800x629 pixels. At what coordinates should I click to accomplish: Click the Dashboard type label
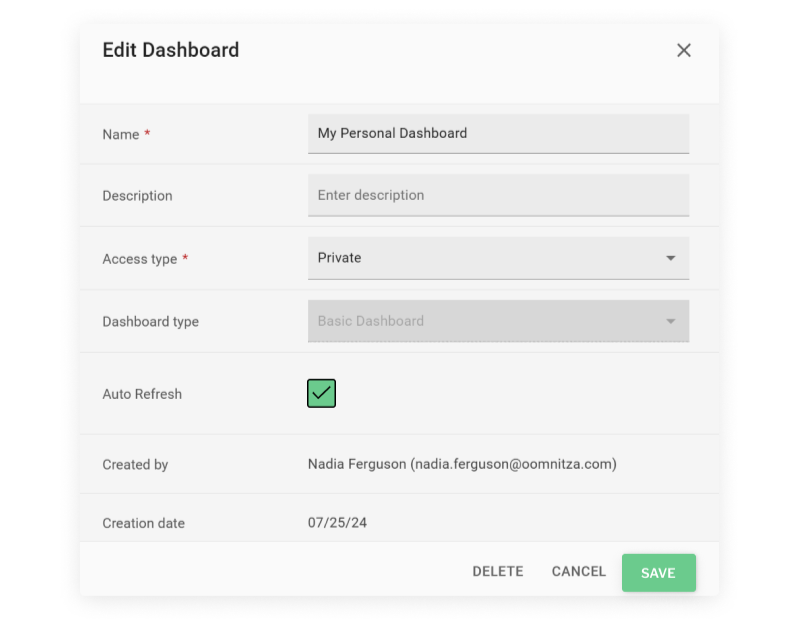point(151,322)
